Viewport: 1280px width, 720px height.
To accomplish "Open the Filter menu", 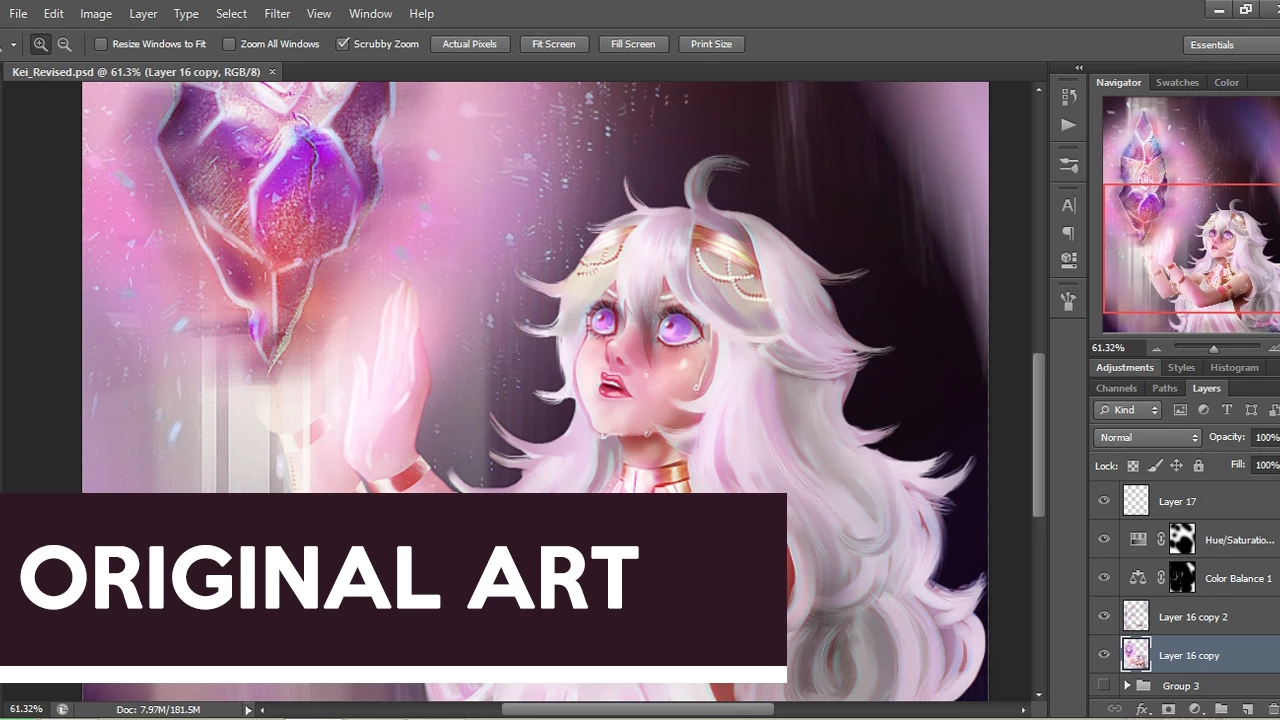I will pyautogui.click(x=277, y=14).
